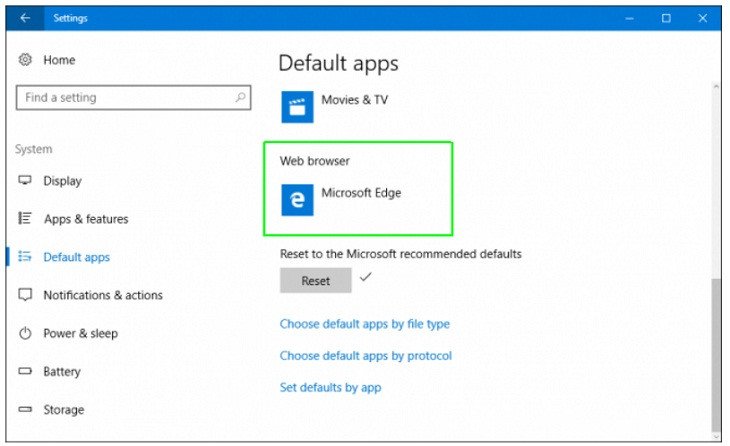Click the Display monitor icon
Screen dimensions: 730x446
pyautogui.click(x=25, y=181)
